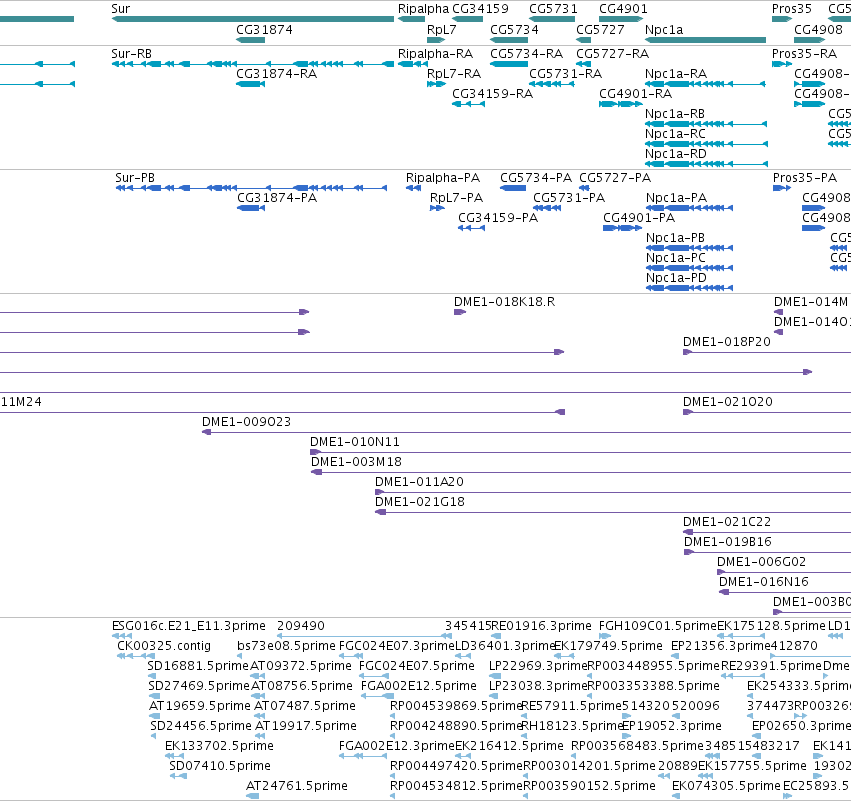Screen dimensions: 851x801
Task: Click the Ripalpha-RA transcript
Action: tap(412, 64)
